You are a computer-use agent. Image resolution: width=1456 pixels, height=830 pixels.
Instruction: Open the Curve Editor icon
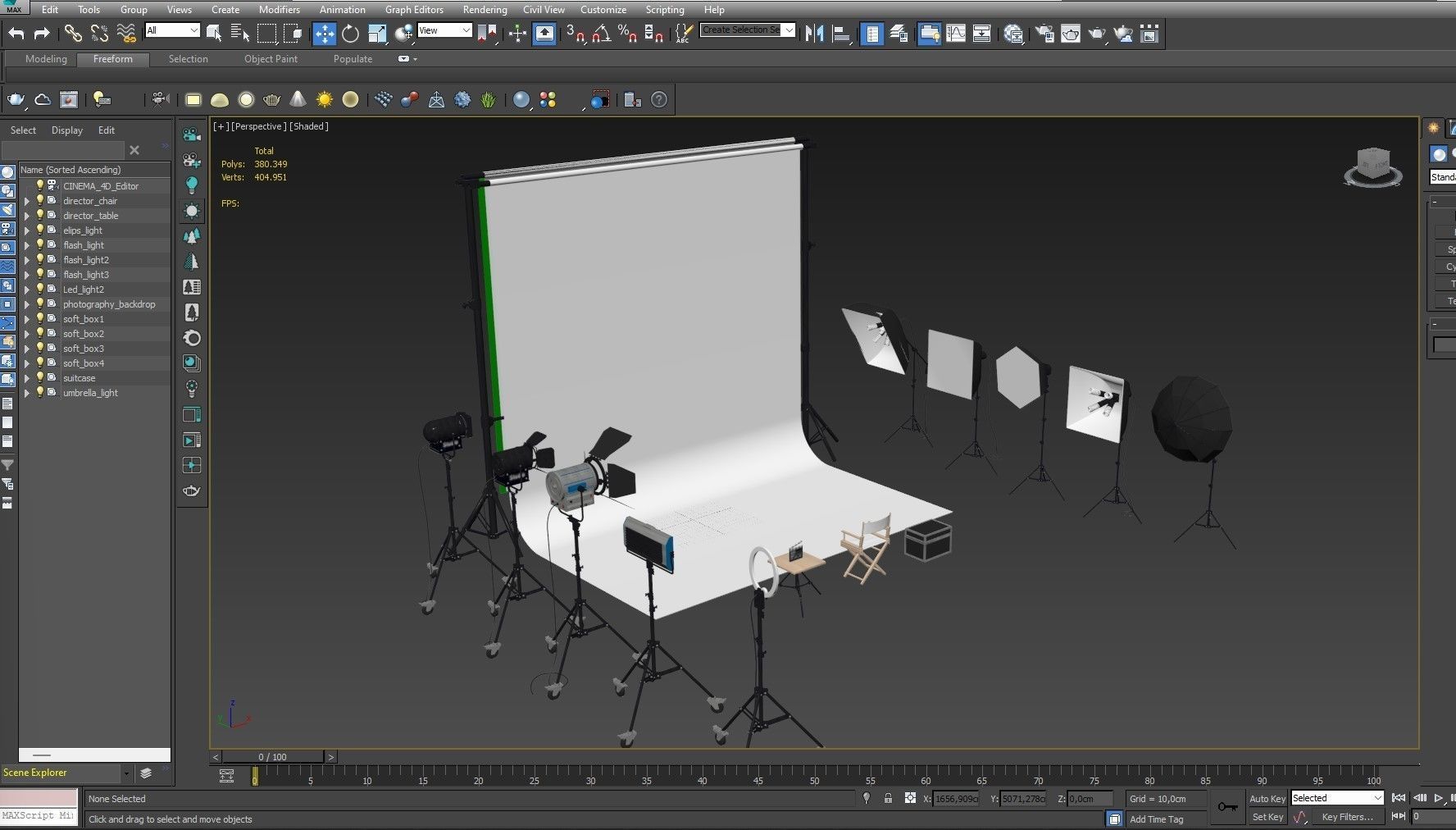tap(956, 34)
